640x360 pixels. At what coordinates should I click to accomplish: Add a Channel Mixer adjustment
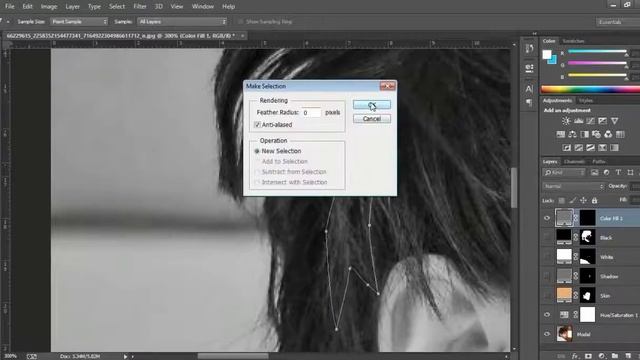(x=608, y=134)
